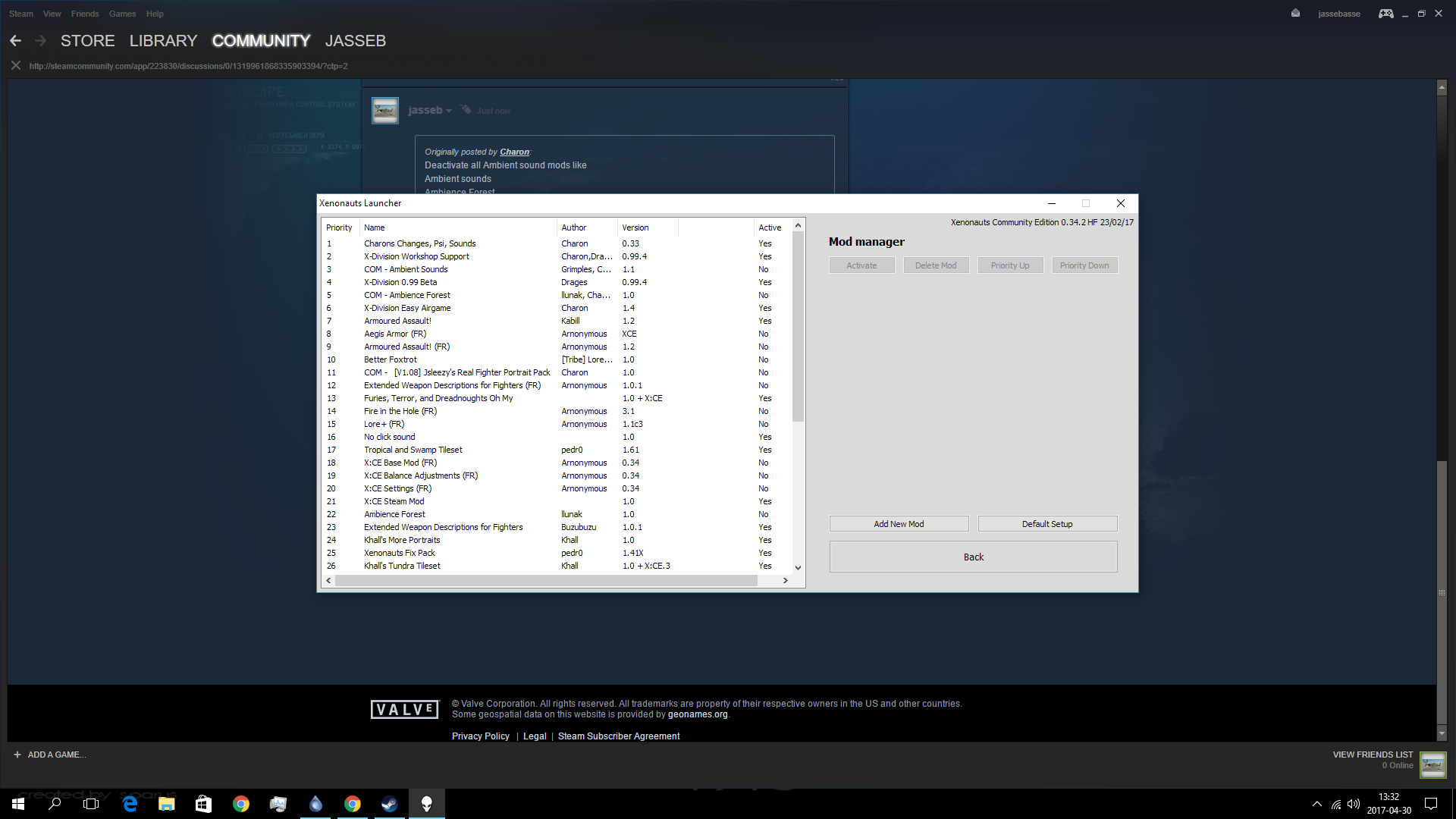
Task: Select the Ambience Forest row, priority 22
Action: point(557,514)
